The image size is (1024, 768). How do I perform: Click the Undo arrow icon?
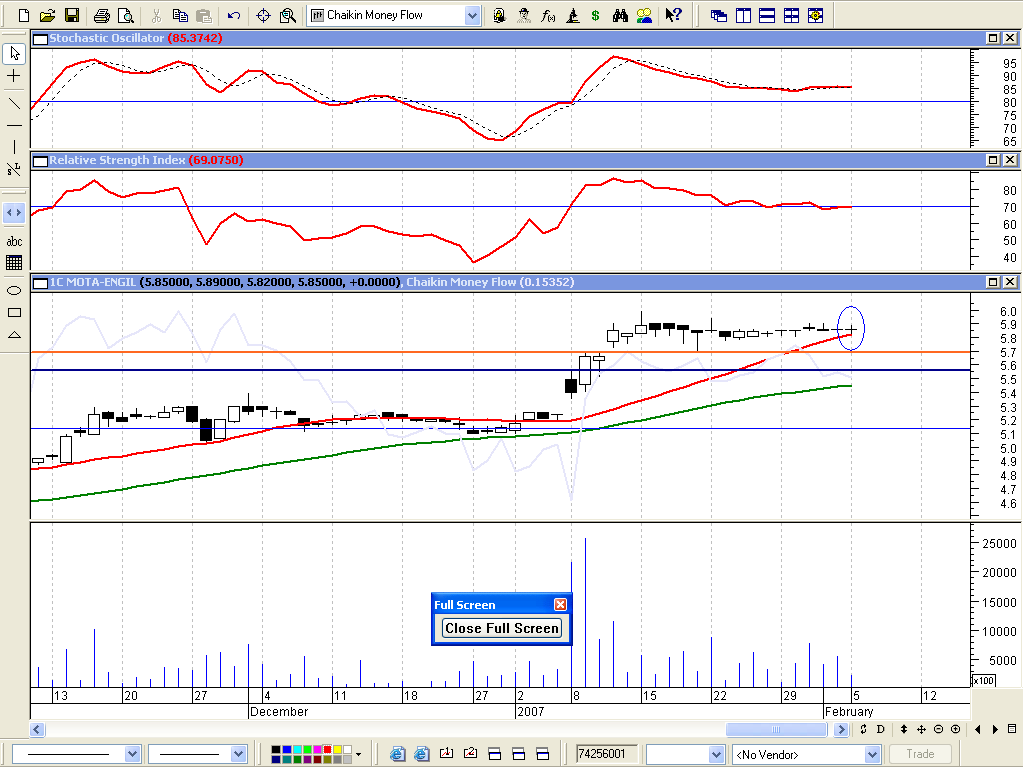(233, 16)
